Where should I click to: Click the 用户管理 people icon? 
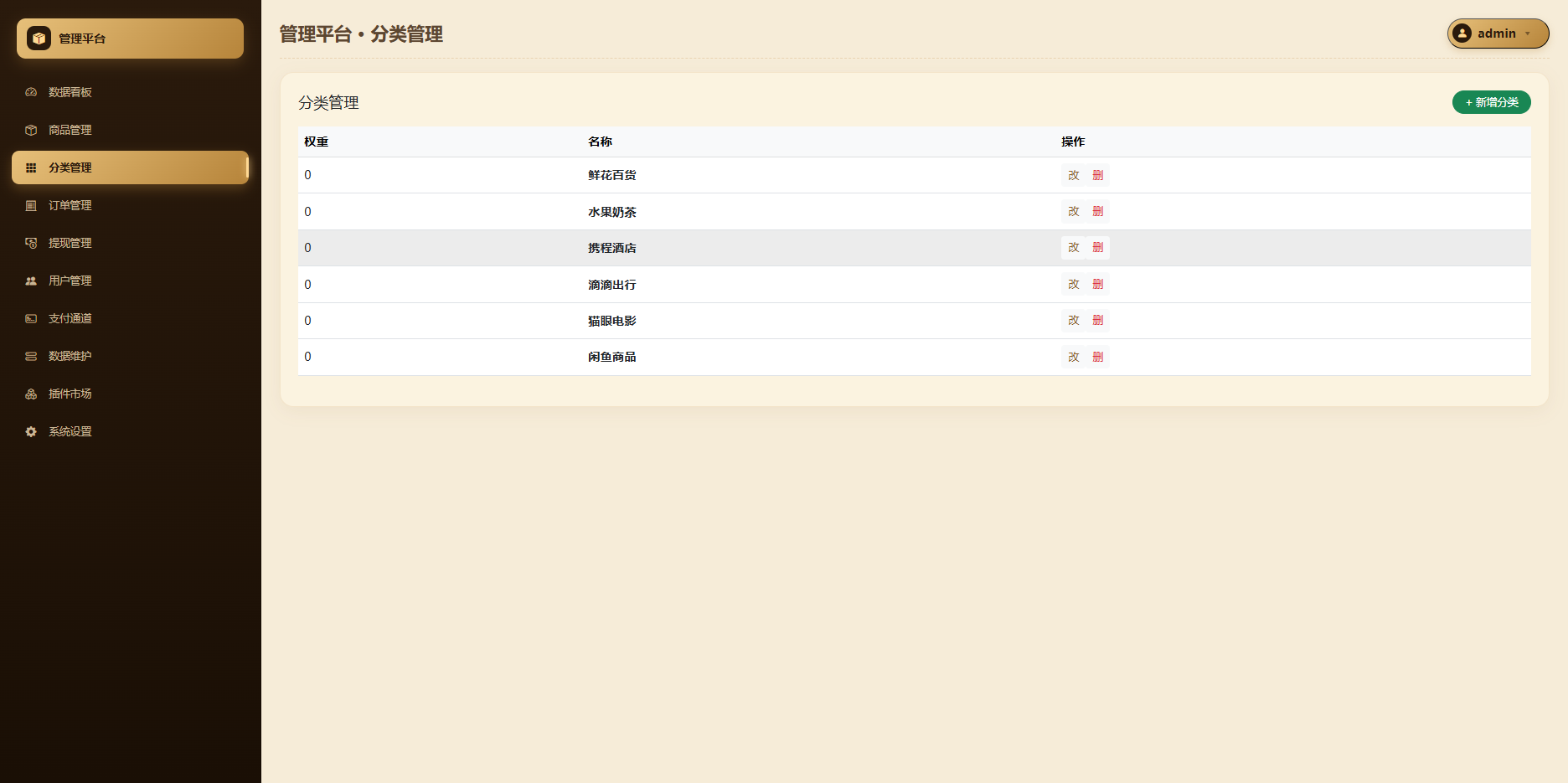31,281
